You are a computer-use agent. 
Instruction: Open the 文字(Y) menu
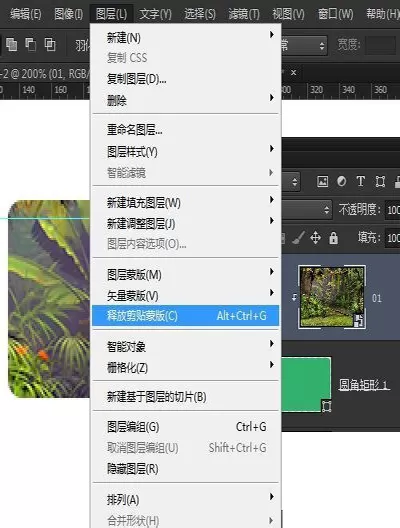coord(155,14)
